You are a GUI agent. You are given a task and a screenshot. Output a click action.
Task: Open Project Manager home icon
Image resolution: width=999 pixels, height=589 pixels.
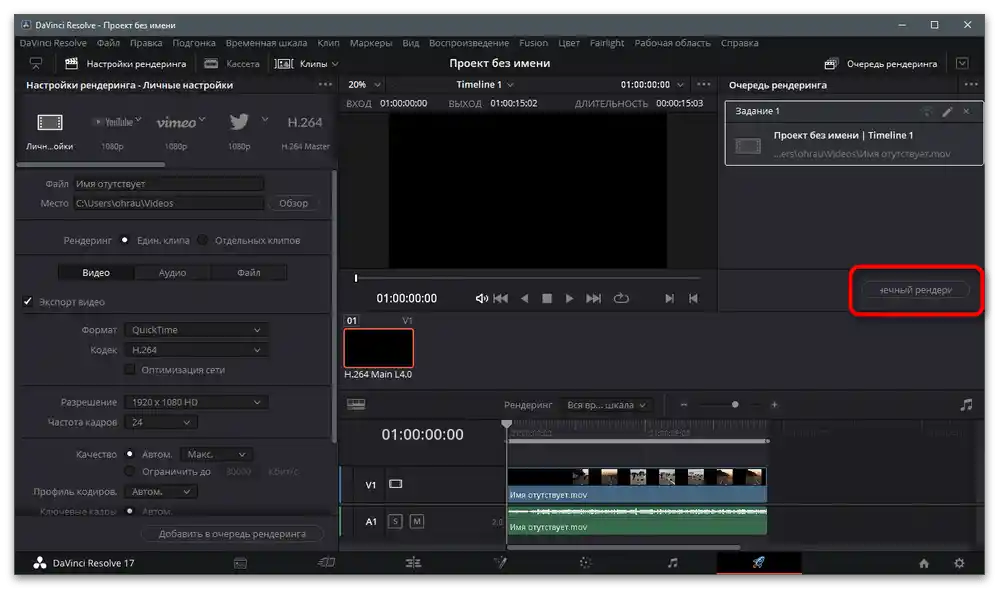[924, 563]
